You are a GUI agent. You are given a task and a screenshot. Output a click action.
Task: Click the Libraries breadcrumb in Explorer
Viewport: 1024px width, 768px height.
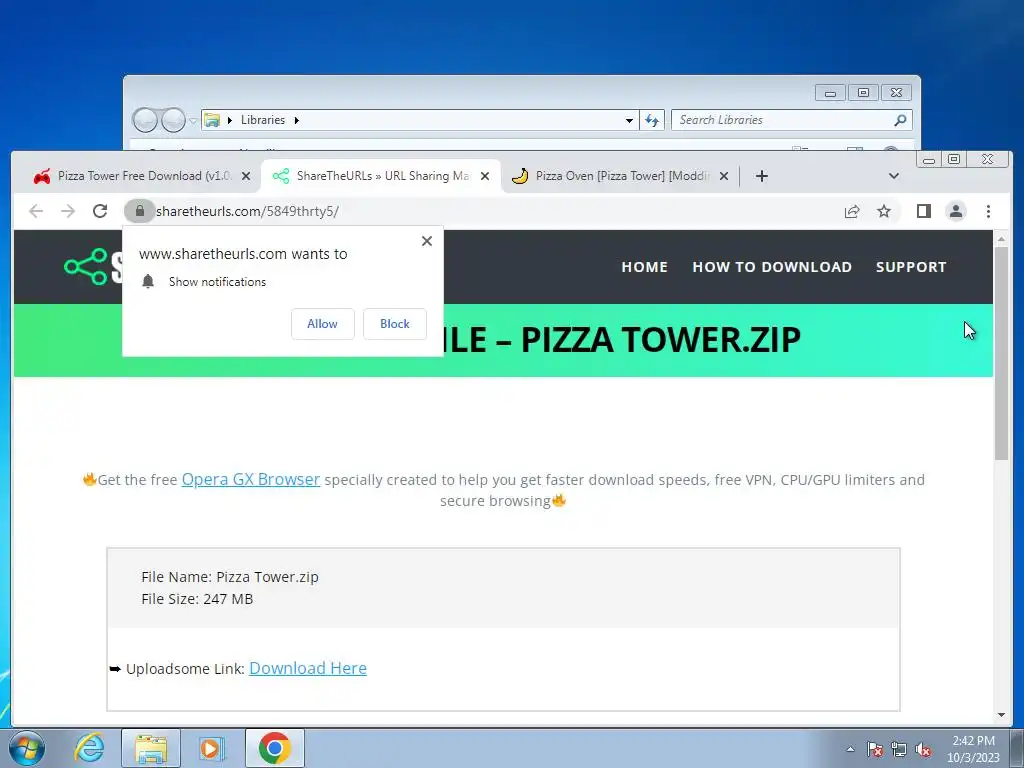coord(263,120)
